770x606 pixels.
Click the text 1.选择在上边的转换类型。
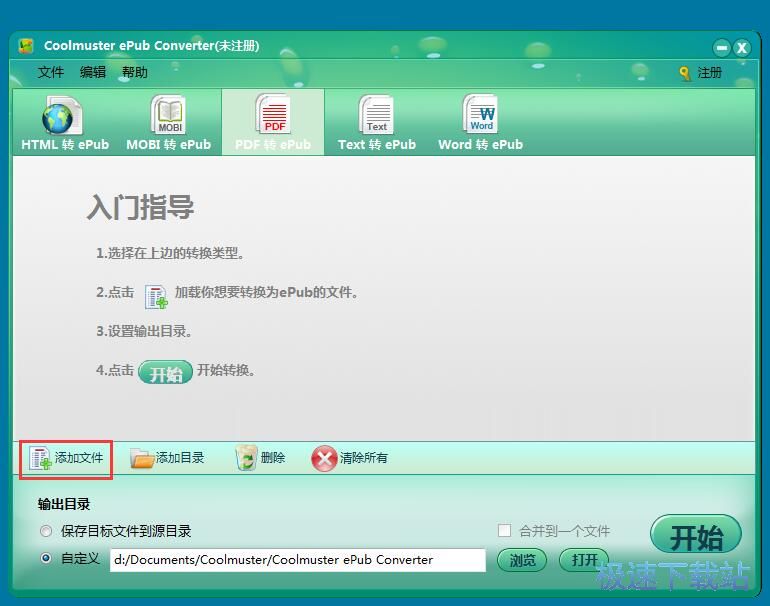[x=170, y=253]
